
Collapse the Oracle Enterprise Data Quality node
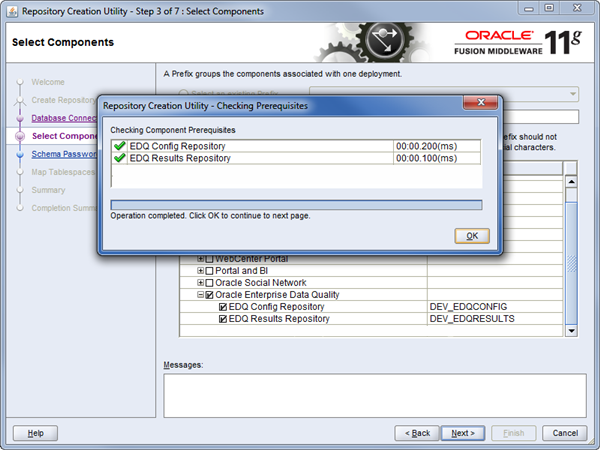point(201,294)
